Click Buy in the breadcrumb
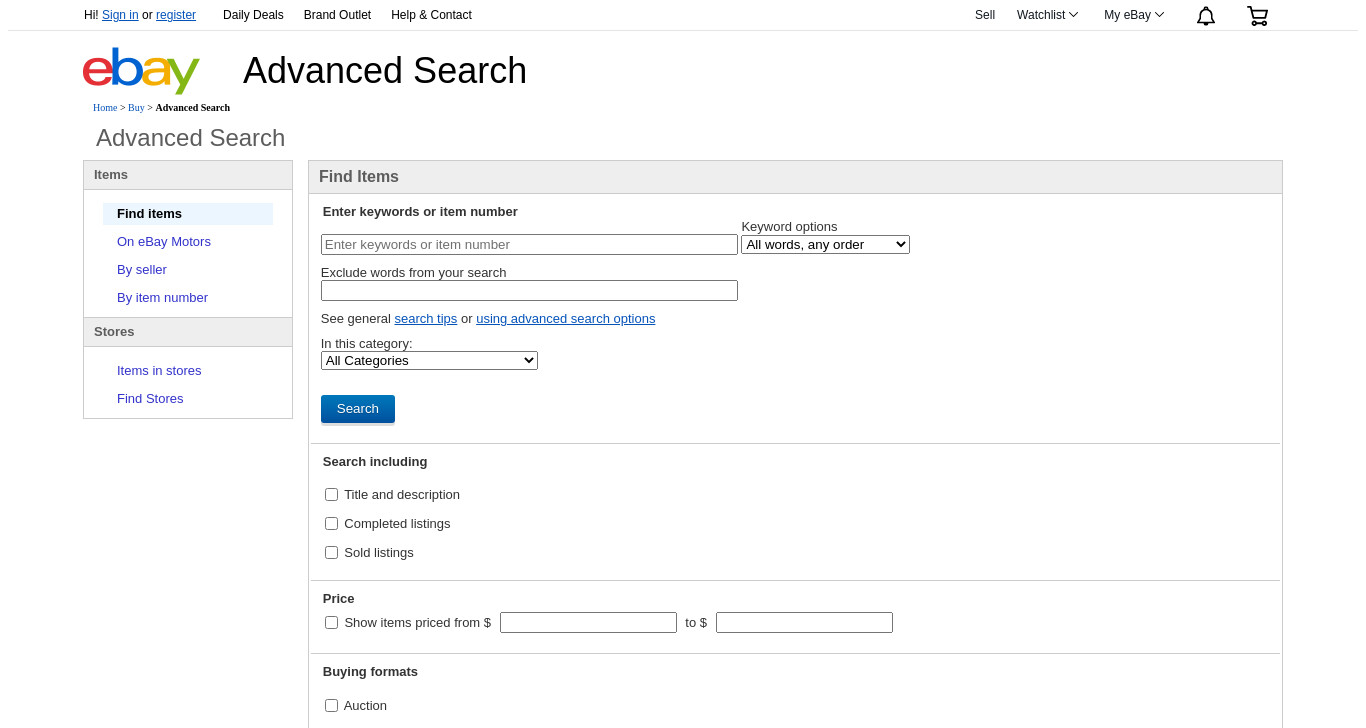The width and height of the screenshot is (1366, 728). (x=136, y=107)
